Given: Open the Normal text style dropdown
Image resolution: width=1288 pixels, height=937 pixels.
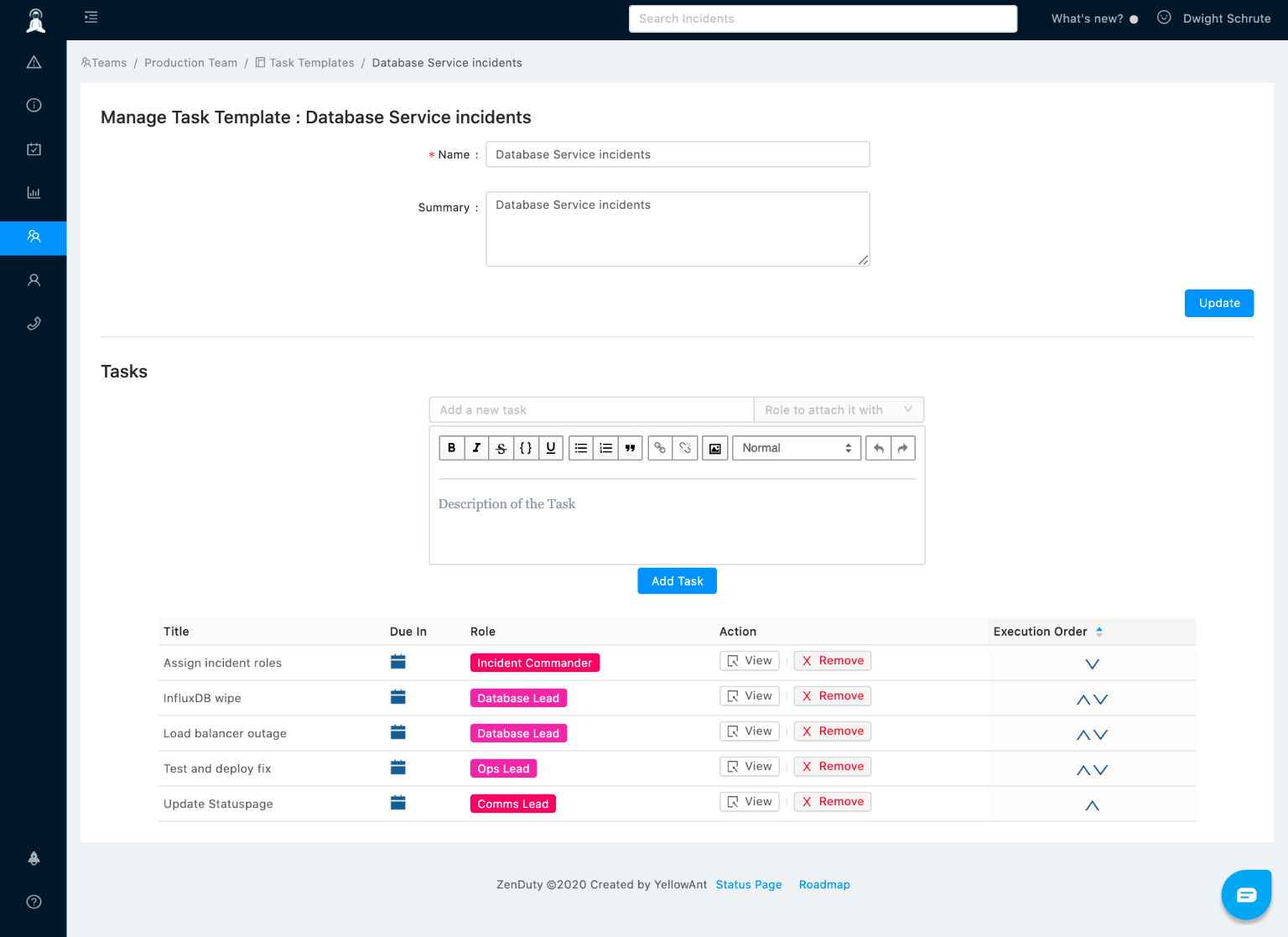Looking at the screenshot, I should [797, 448].
